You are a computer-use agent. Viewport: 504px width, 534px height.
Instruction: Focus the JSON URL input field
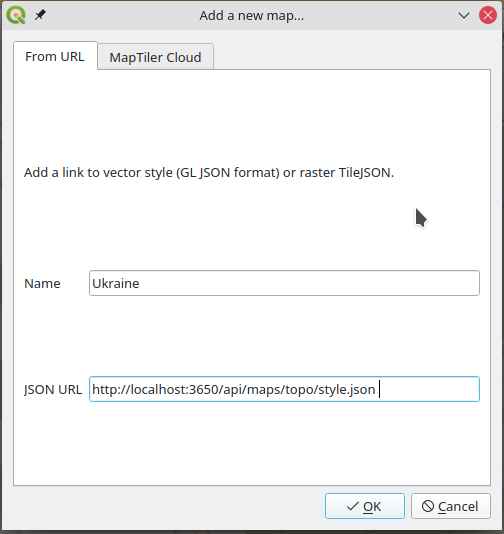284,389
